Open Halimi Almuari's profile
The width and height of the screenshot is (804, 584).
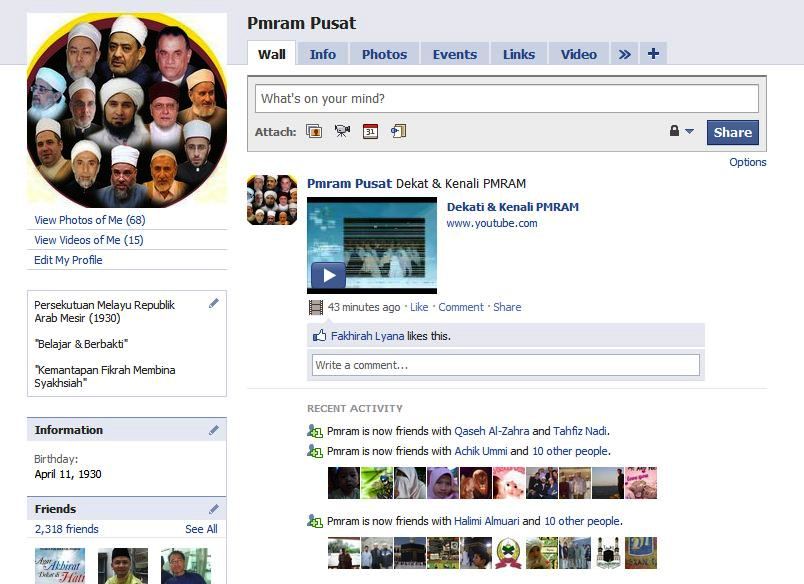tap(486, 521)
